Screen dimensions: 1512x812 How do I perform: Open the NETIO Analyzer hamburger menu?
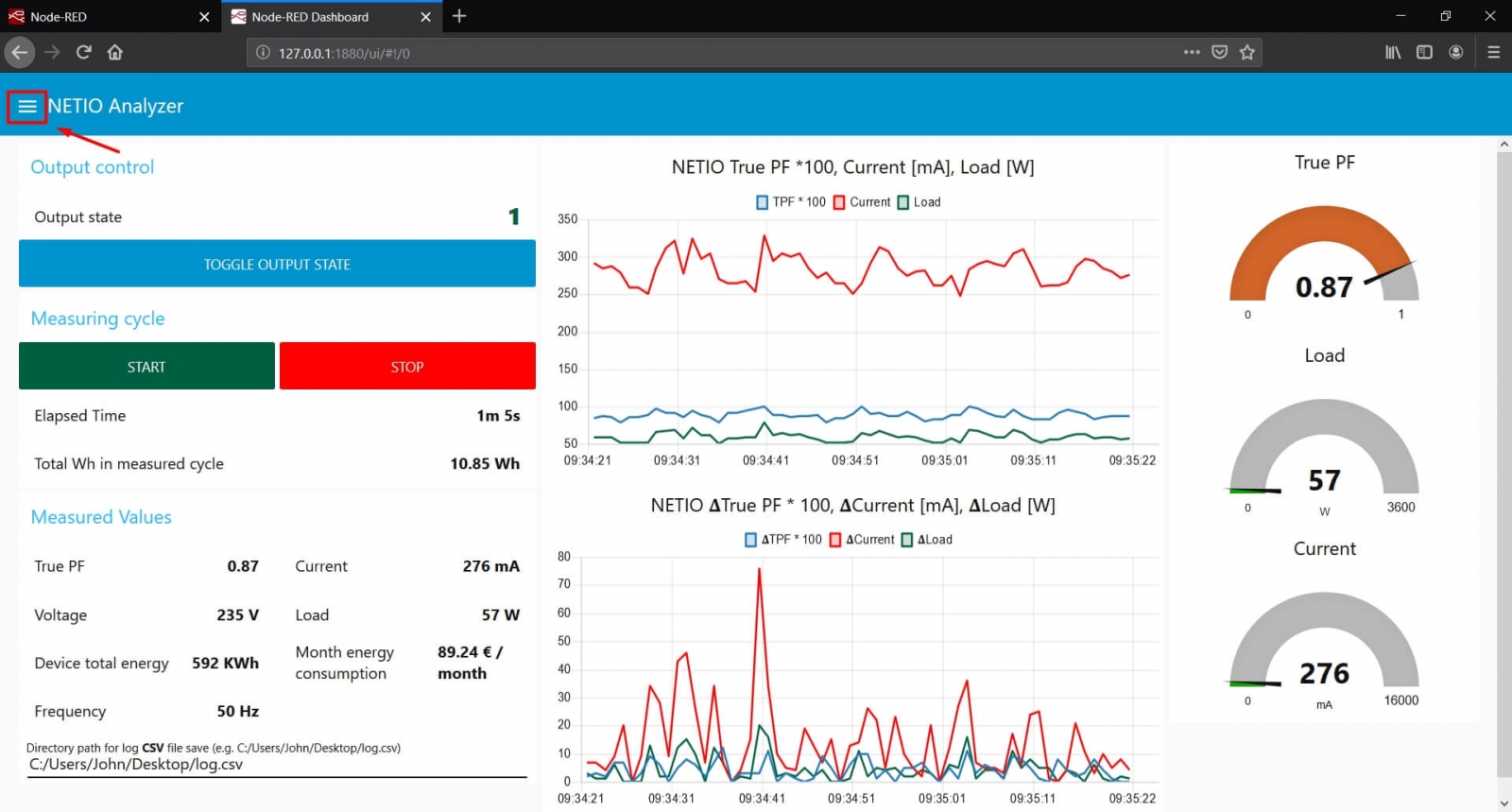(x=27, y=107)
